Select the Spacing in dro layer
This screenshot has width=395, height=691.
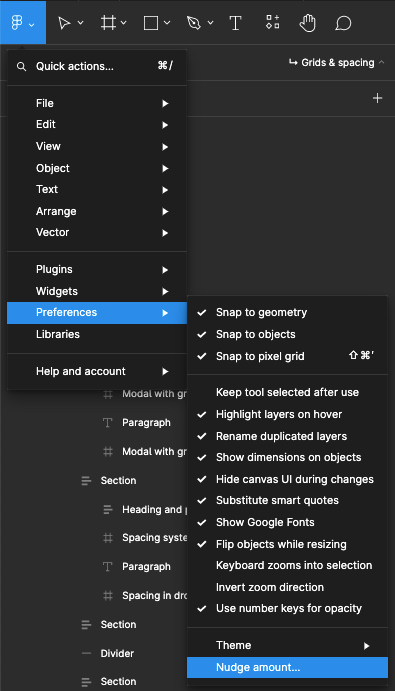(x=154, y=595)
